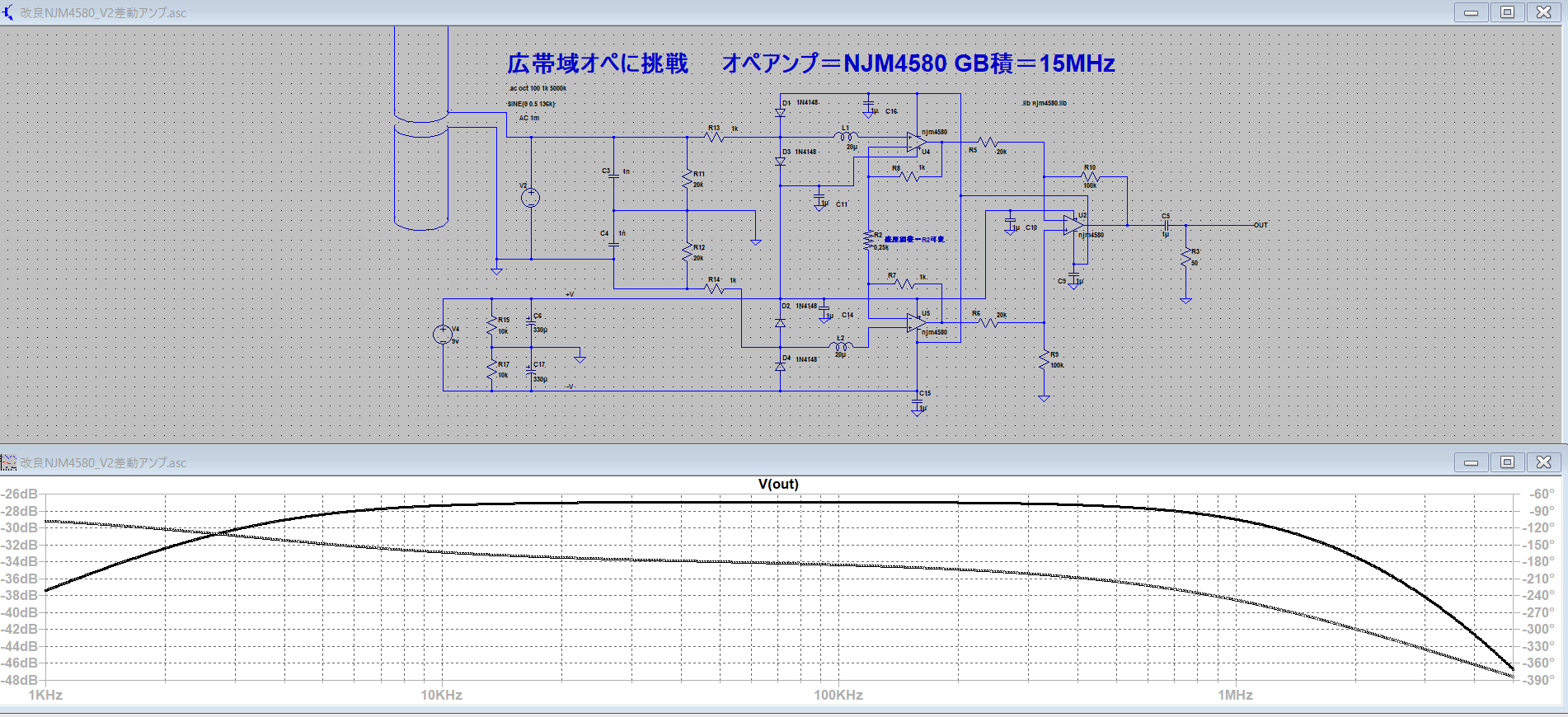Click diode D1 1N4148 symbol
Screen dimensions: 1568x717
click(x=780, y=111)
